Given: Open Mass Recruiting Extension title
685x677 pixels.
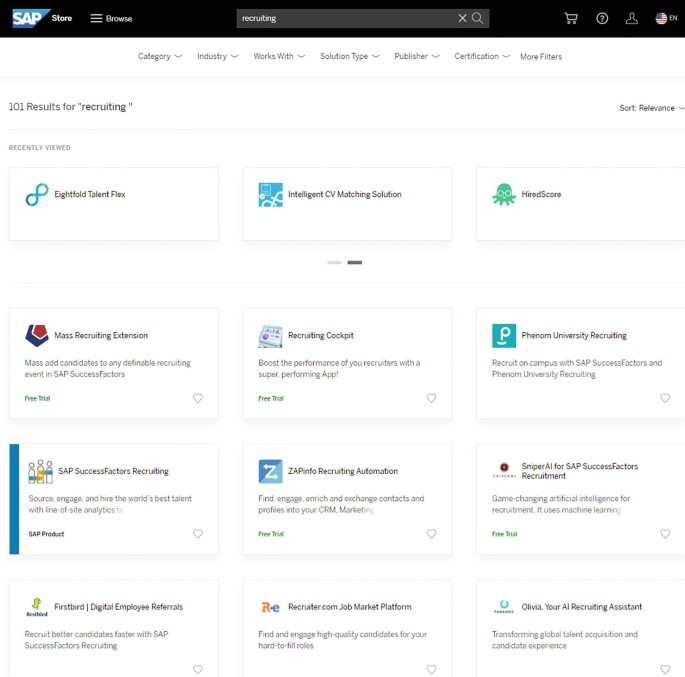Looking at the screenshot, I should (101, 335).
